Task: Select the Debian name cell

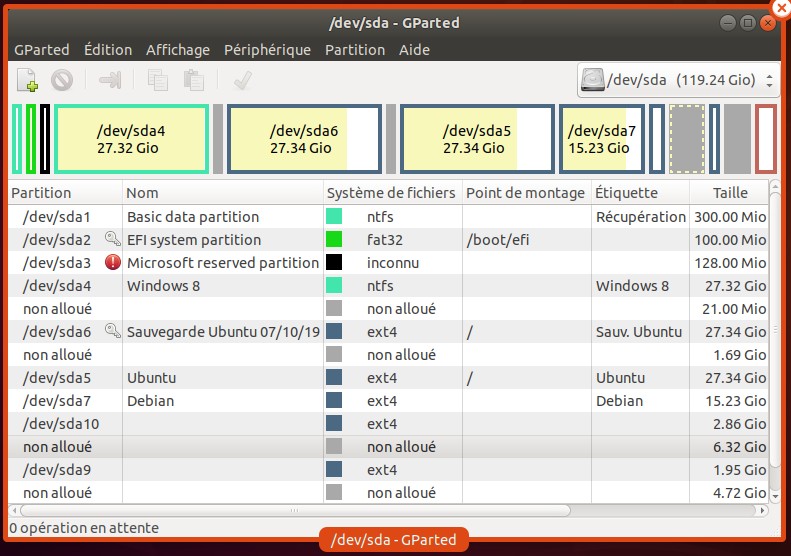Action: click(150, 401)
